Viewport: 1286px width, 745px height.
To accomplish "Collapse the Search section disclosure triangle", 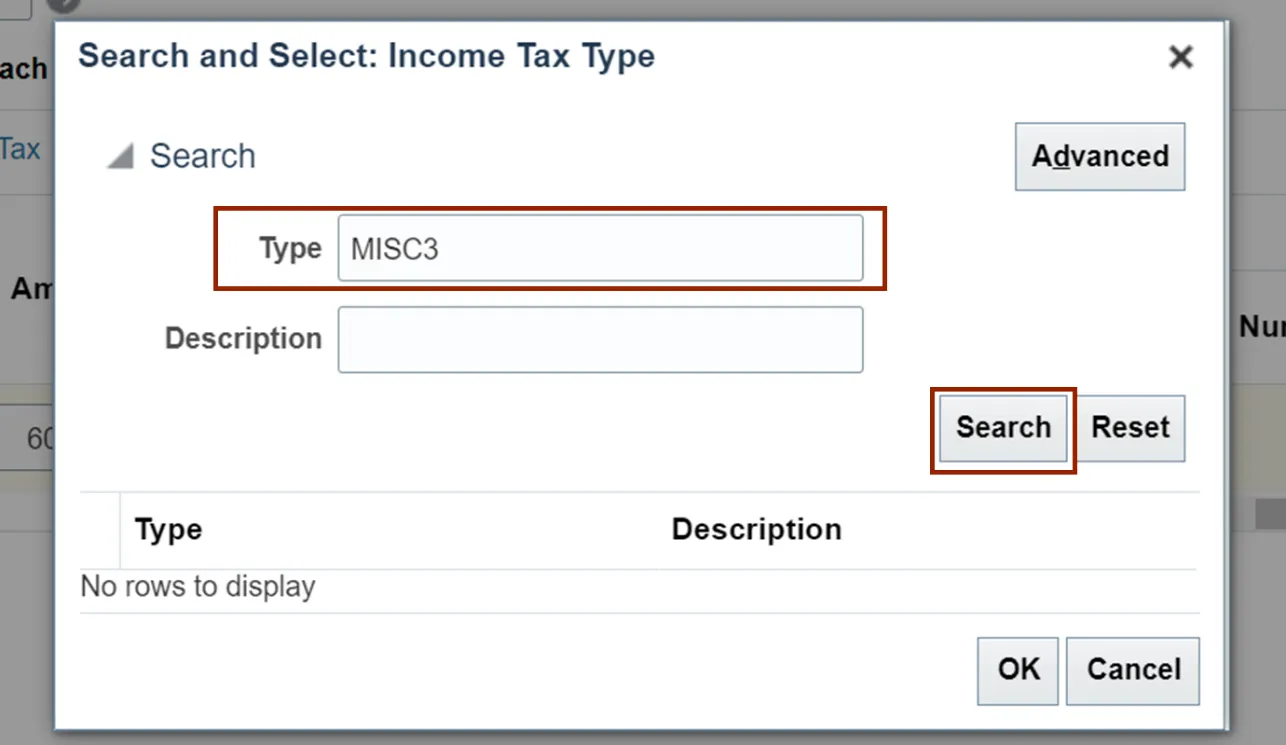I will (x=121, y=157).
